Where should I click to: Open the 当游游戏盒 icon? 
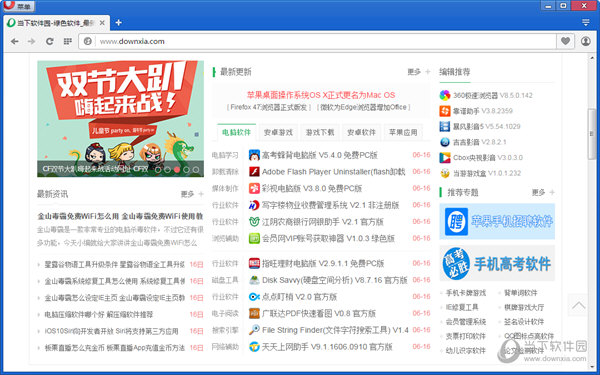click(445, 173)
